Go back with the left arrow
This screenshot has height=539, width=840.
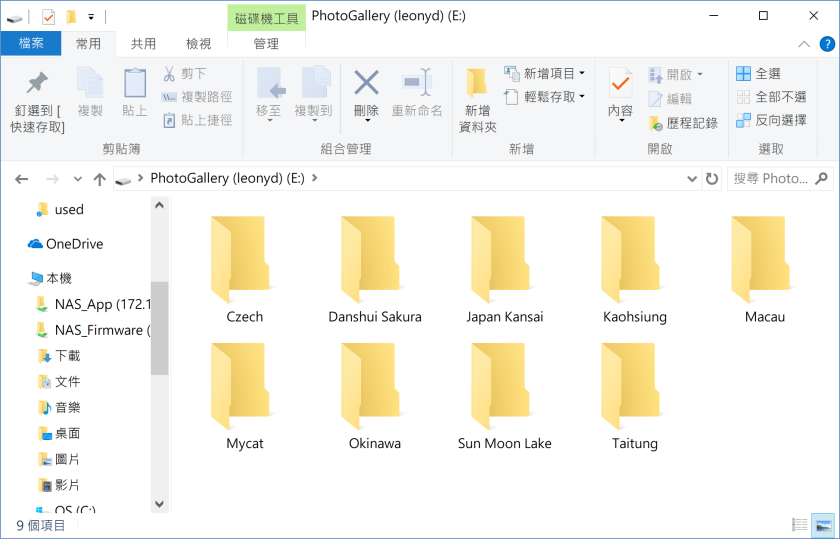point(21,179)
